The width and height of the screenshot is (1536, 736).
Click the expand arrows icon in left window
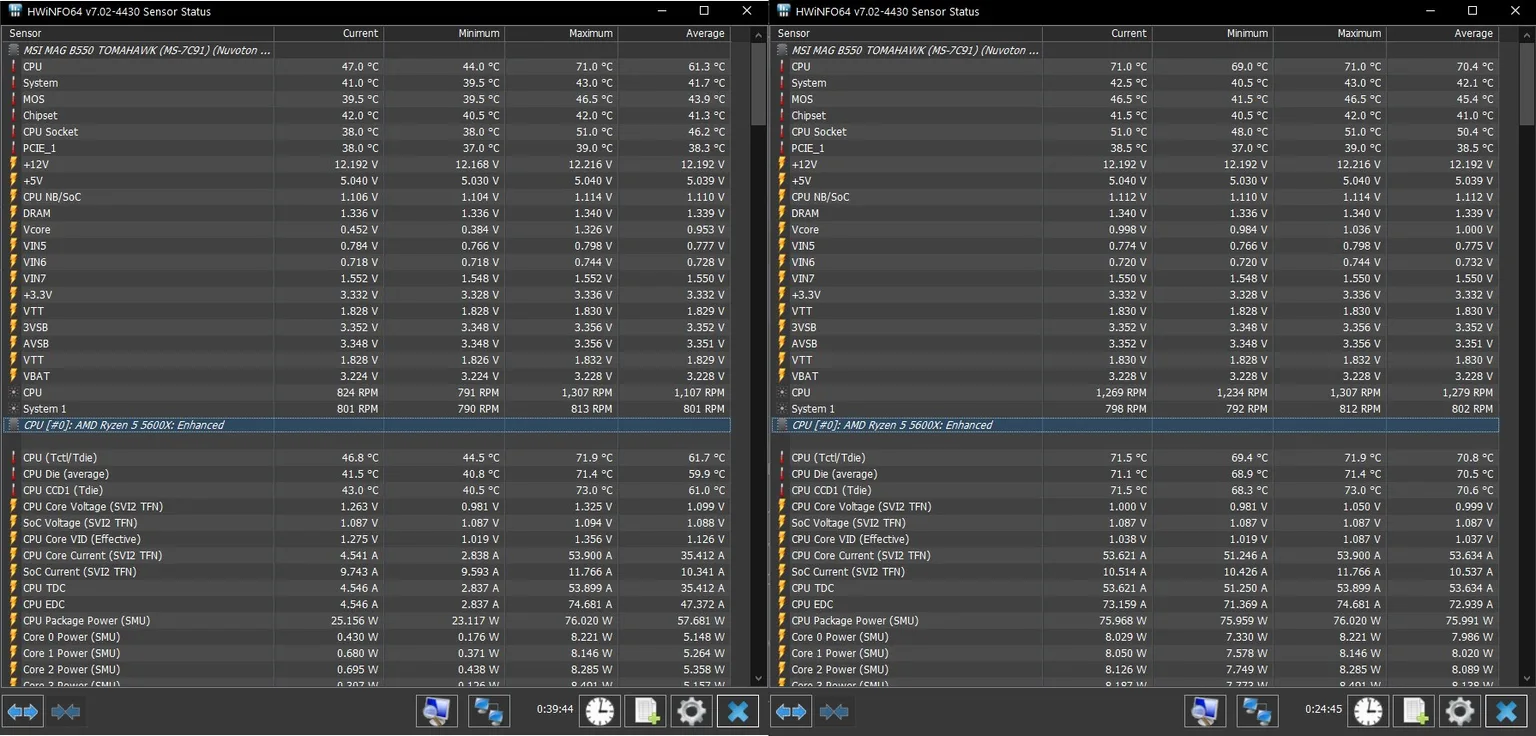pos(23,711)
